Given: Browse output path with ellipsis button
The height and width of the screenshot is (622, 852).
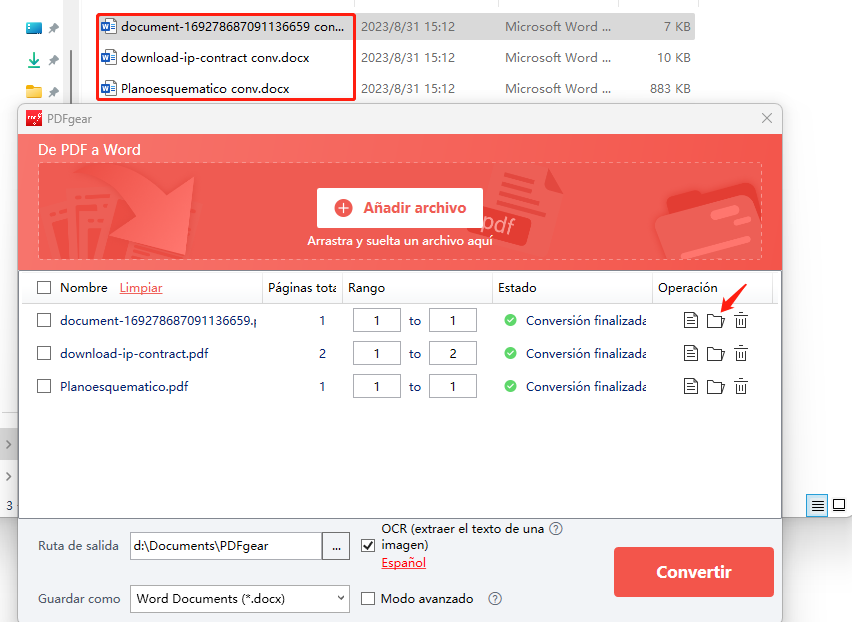Looking at the screenshot, I should click(x=335, y=546).
